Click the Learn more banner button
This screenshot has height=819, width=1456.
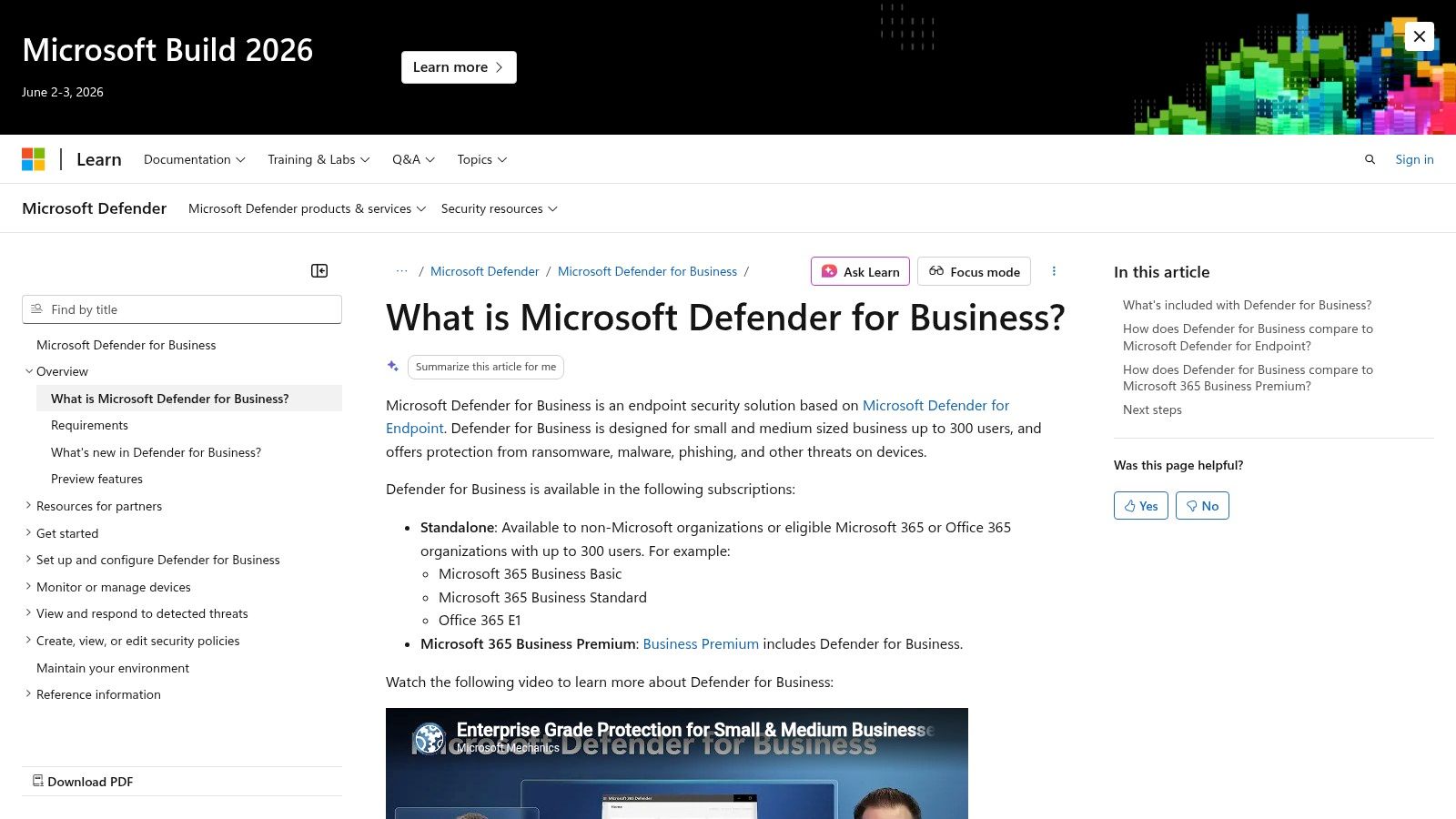tap(459, 67)
